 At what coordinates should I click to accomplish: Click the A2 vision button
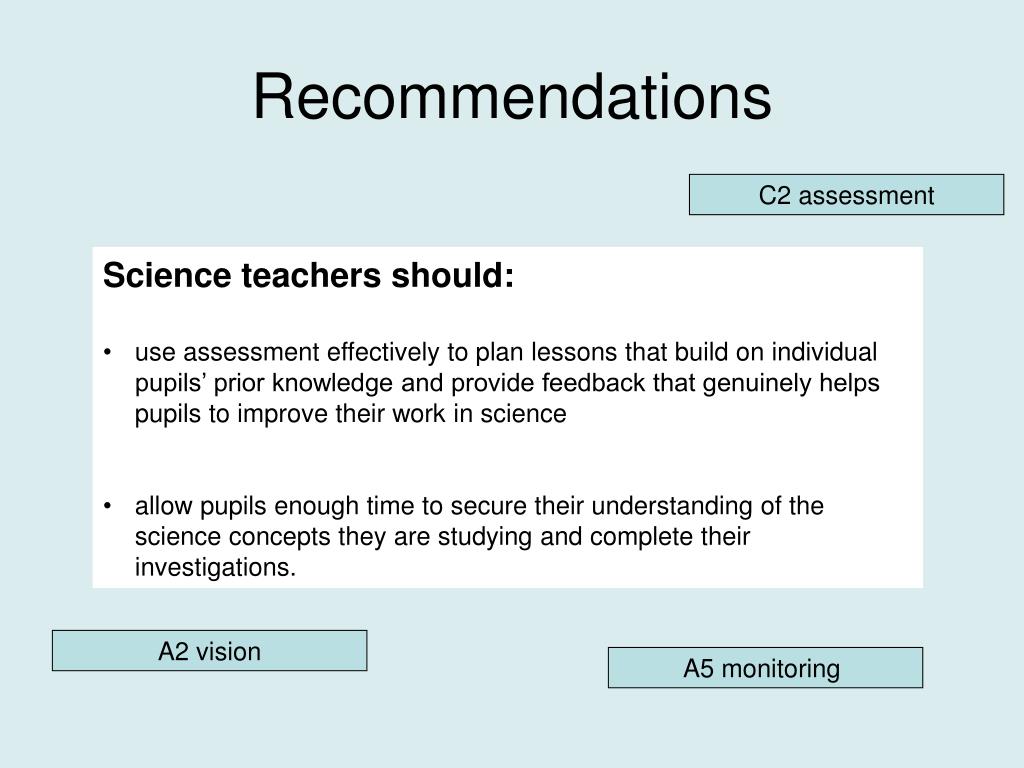[x=210, y=650]
